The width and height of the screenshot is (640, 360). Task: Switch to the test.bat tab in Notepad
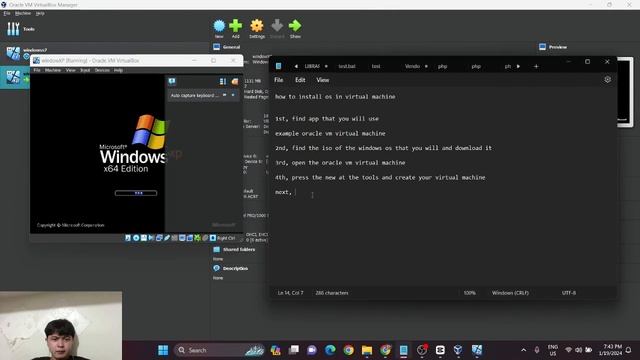click(x=347, y=66)
